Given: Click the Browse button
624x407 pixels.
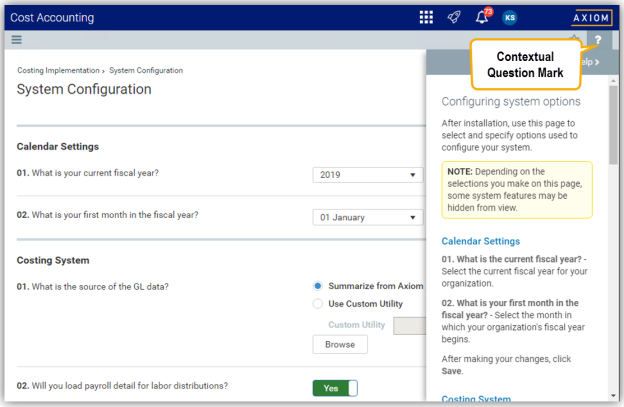Looking at the screenshot, I should point(340,345).
